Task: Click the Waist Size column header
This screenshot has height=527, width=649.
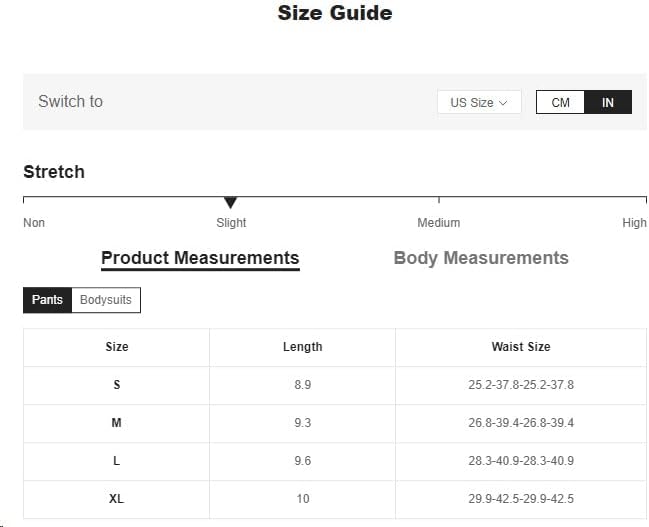Action: tap(521, 347)
